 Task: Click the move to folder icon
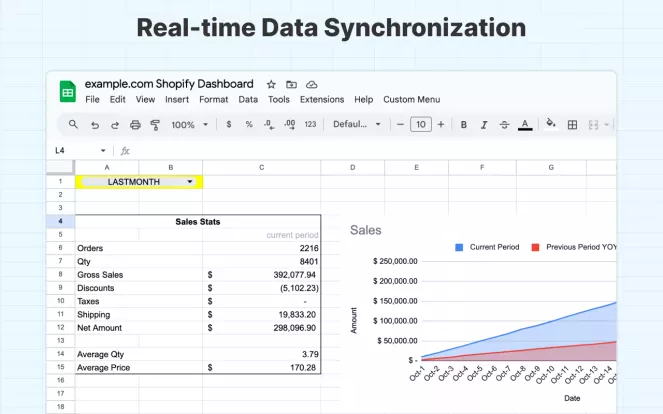pyautogui.click(x=291, y=85)
